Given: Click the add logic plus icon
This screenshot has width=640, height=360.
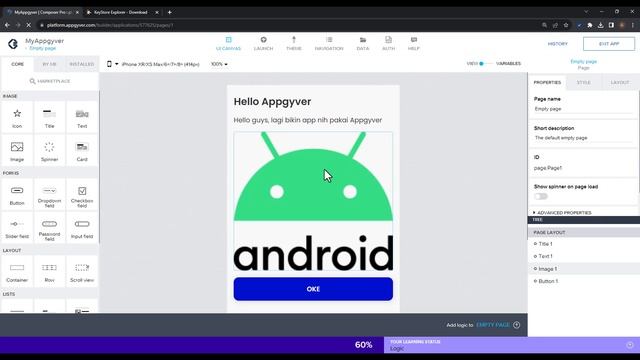Looking at the screenshot, I should pyautogui.click(x=517, y=325).
